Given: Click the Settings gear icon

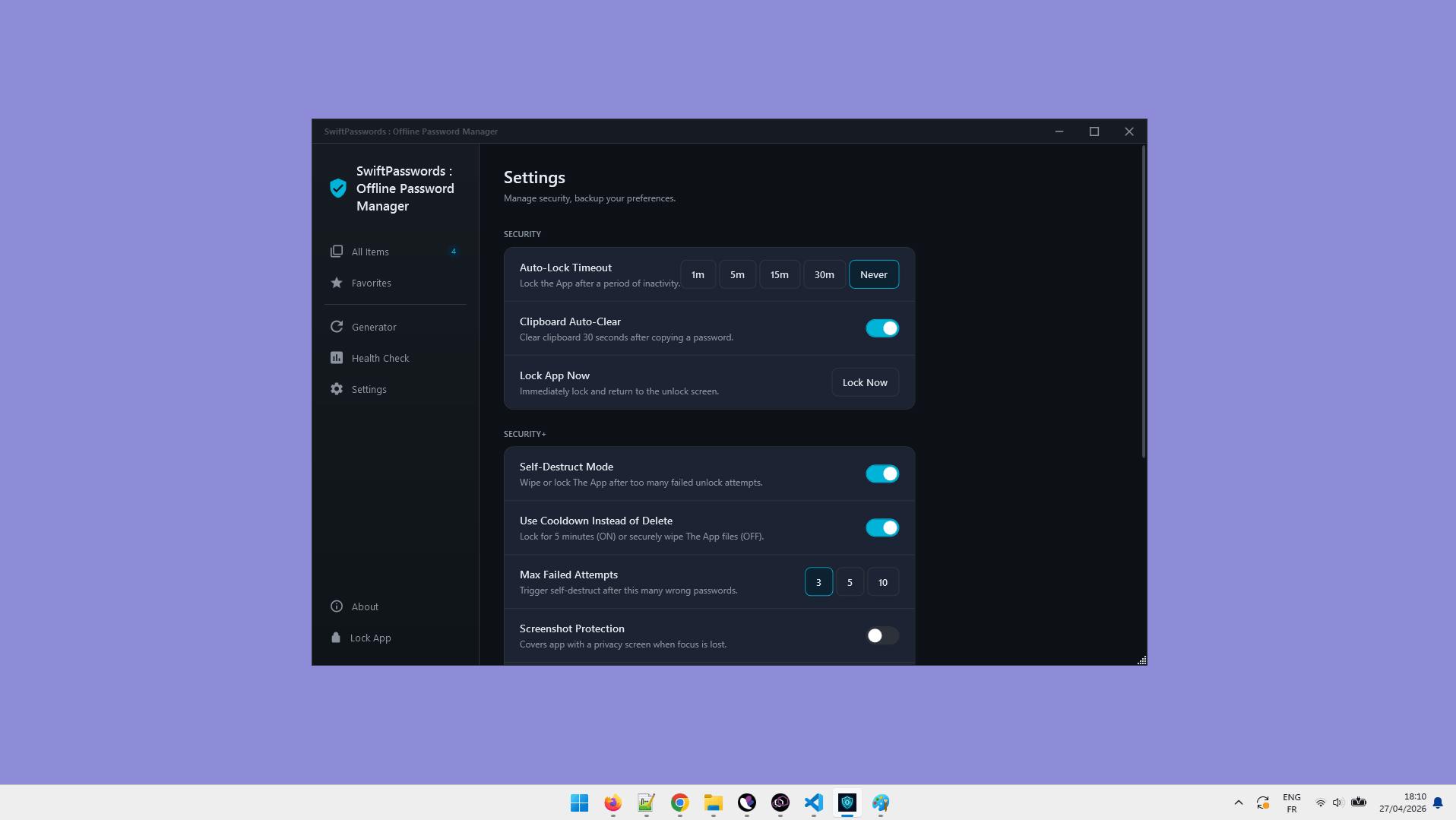Looking at the screenshot, I should click(337, 389).
